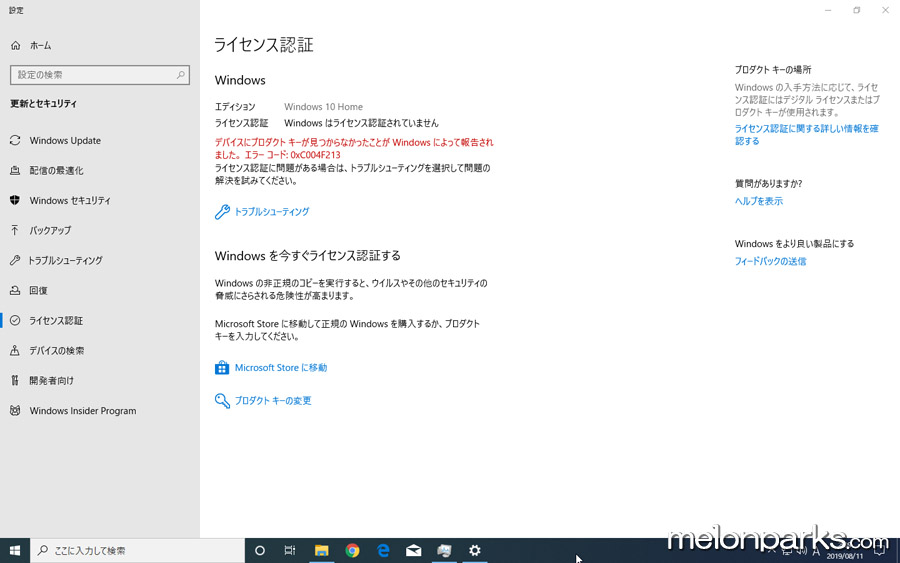Click the 設定の検索 search field

tap(100, 75)
